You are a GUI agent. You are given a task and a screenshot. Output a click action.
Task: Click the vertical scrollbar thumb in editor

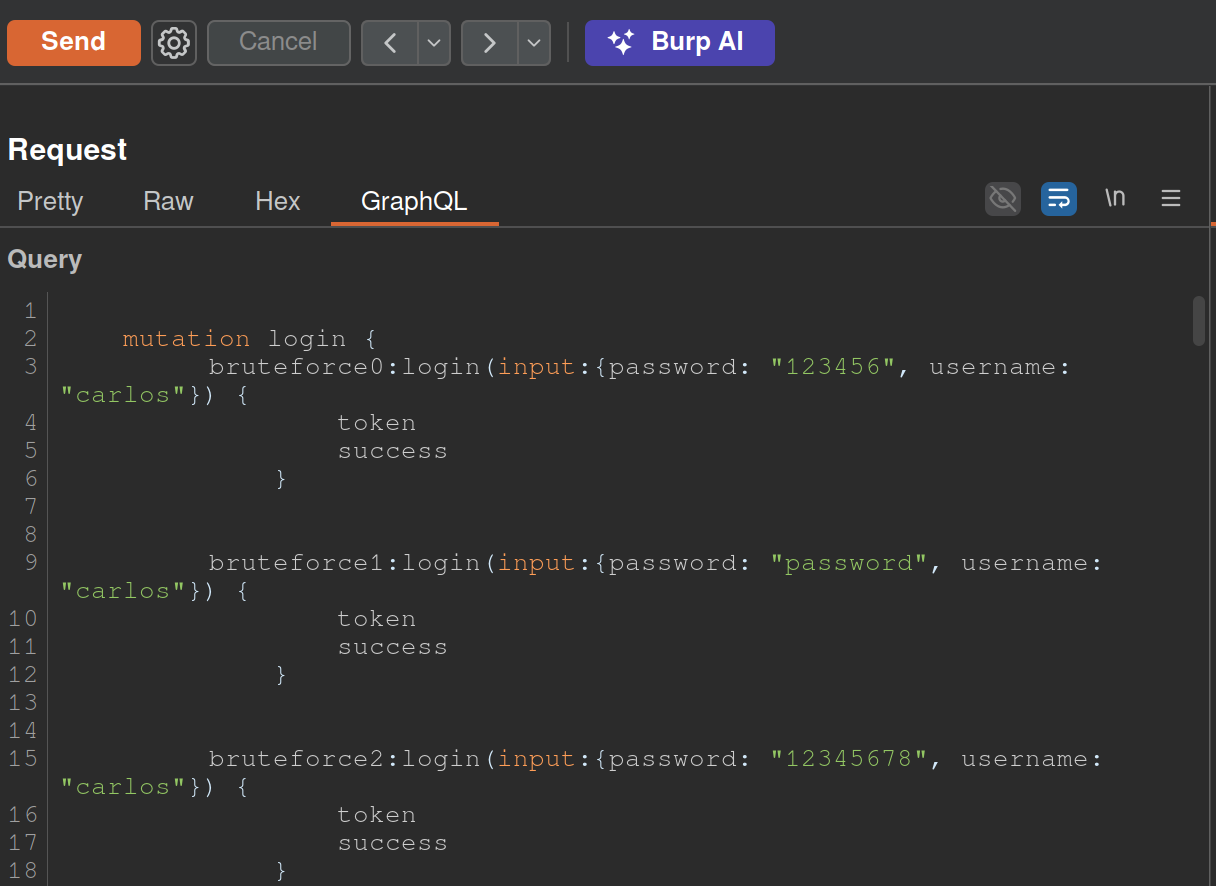point(1198,321)
